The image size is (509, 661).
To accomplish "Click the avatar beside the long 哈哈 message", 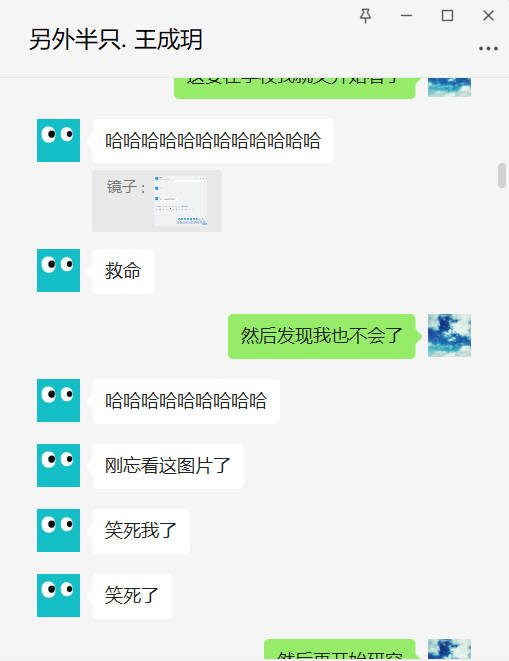I will tap(58, 140).
